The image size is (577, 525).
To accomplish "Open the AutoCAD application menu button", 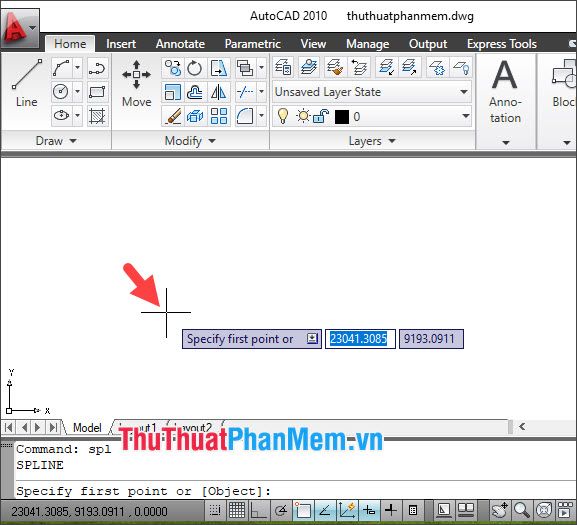I will pos(19,28).
